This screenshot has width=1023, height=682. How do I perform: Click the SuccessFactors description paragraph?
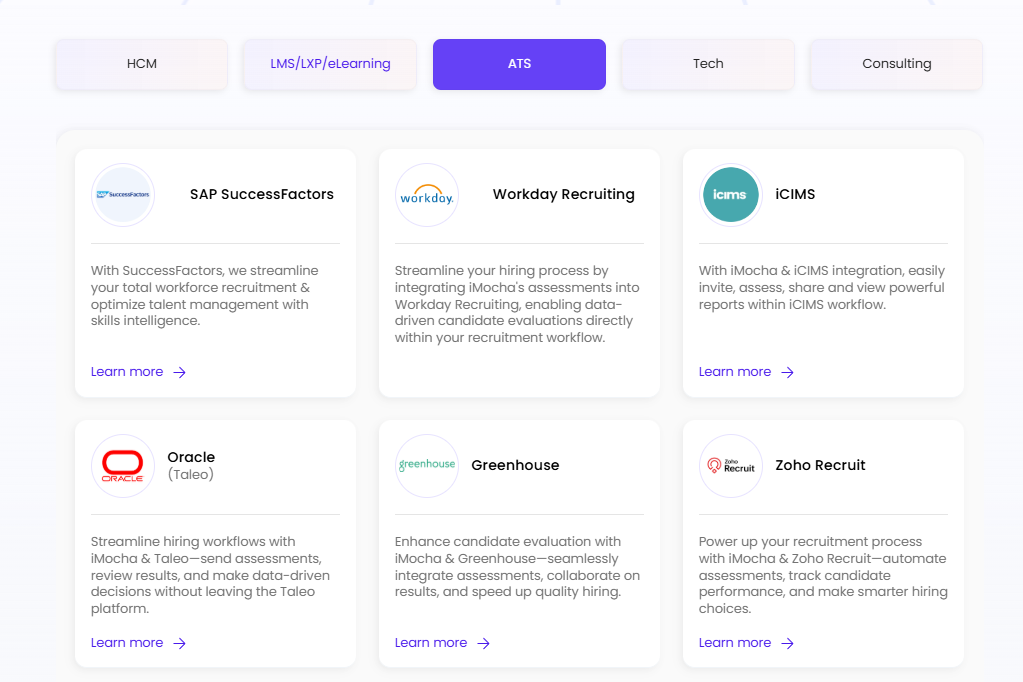[x=205, y=296]
